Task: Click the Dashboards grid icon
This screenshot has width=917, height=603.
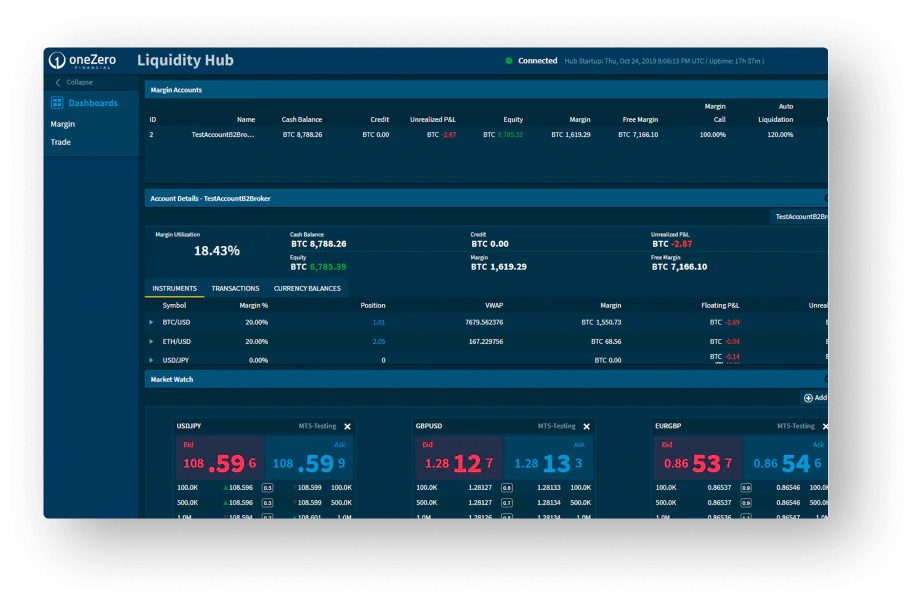Action: 57,103
